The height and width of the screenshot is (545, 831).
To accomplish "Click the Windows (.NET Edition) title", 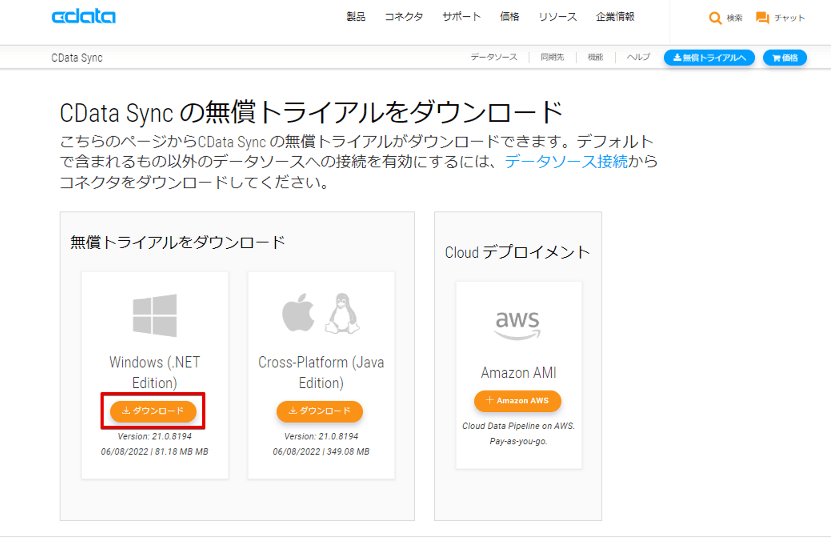I will pos(155,372).
